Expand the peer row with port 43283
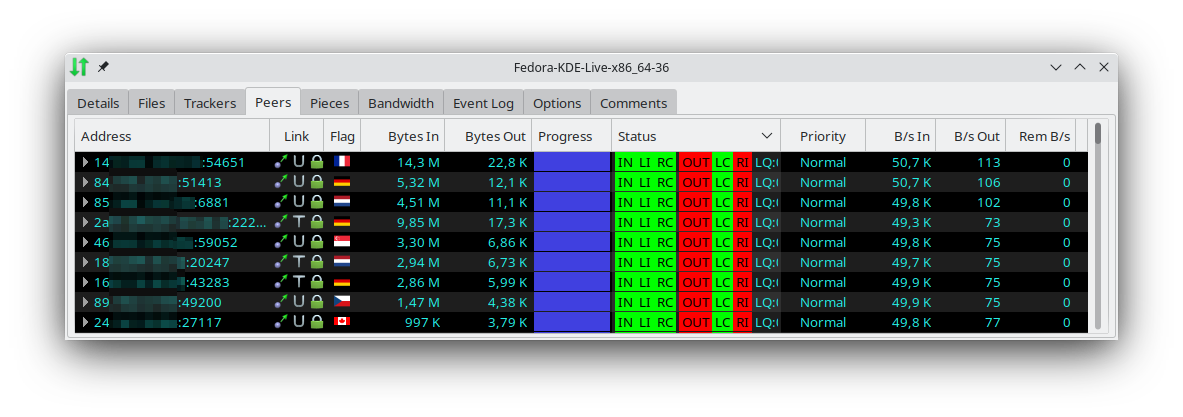Image resolution: width=1183 pixels, height=417 pixels. pyautogui.click(x=85, y=282)
